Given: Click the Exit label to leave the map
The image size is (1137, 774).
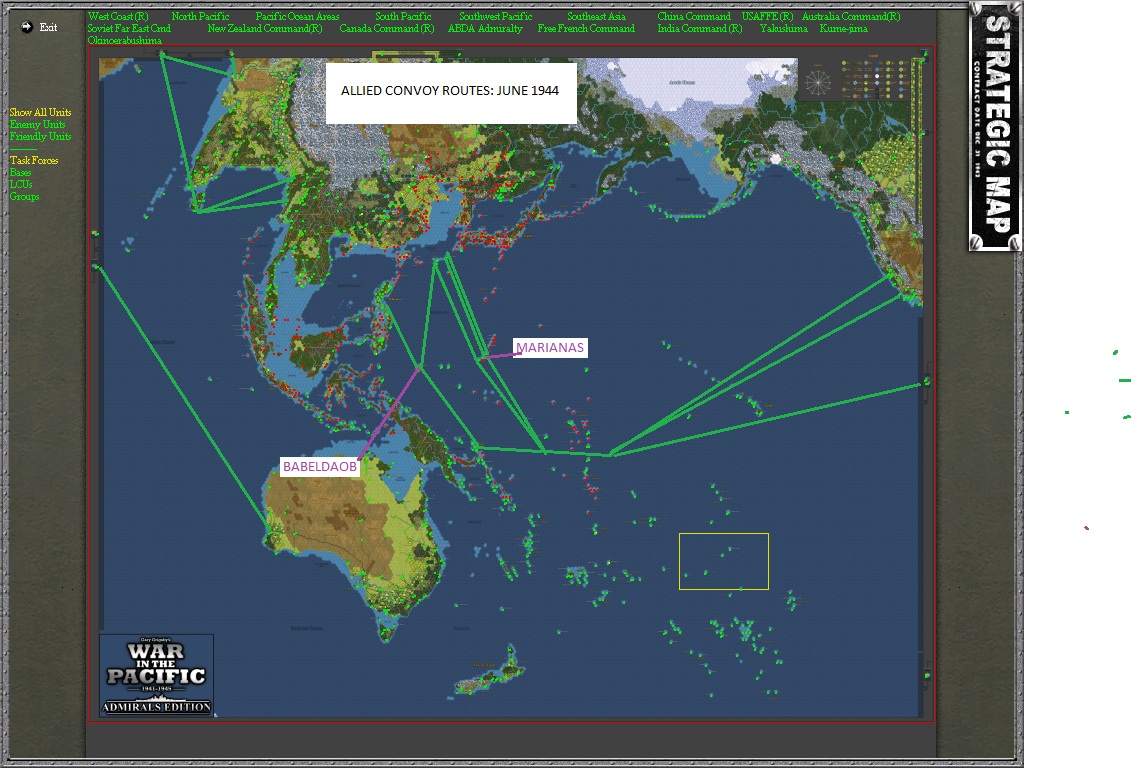Looking at the screenshot, I should click(x=49, y=27).
